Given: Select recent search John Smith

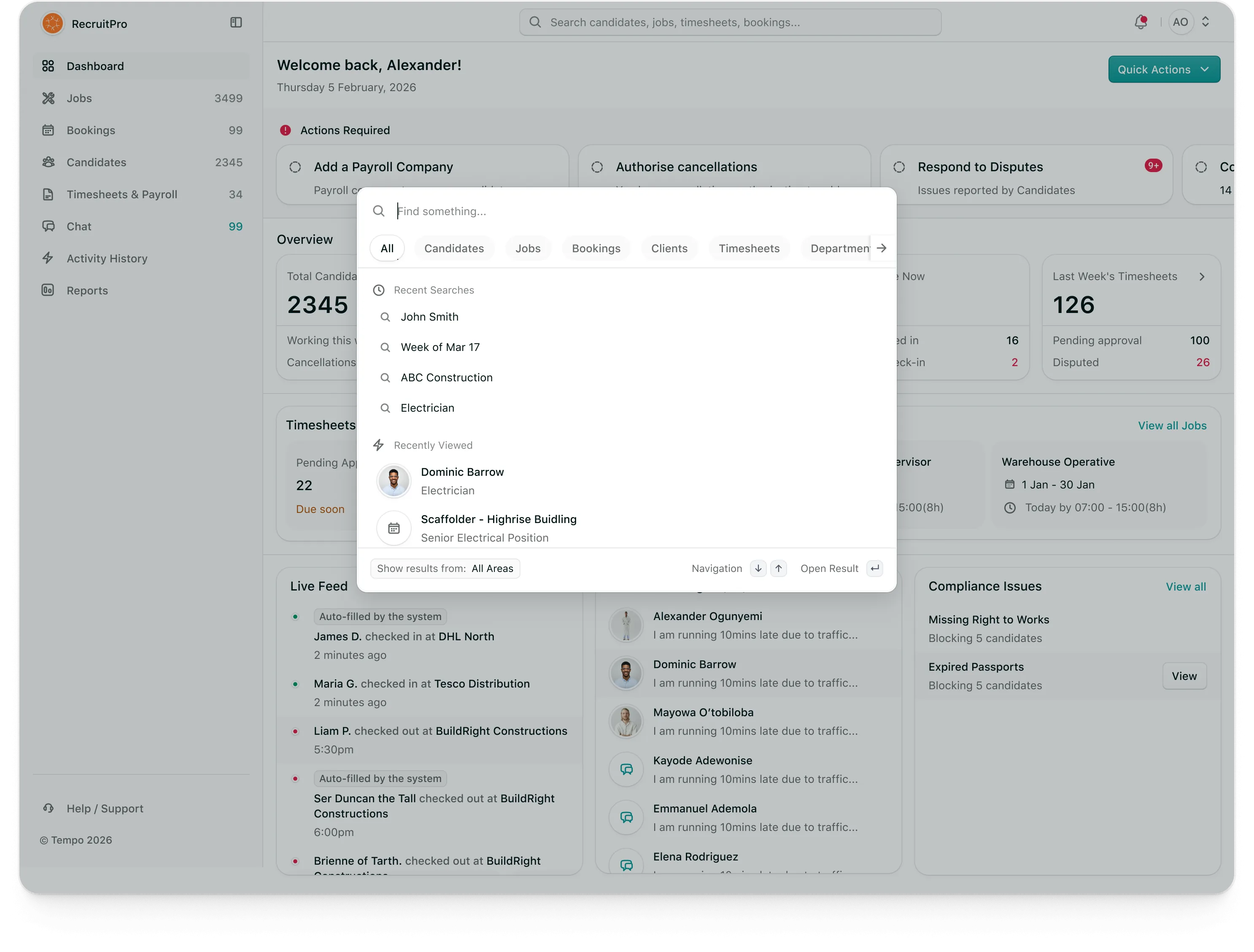Looking at the screenshot, I should click(x=626, y=317).
